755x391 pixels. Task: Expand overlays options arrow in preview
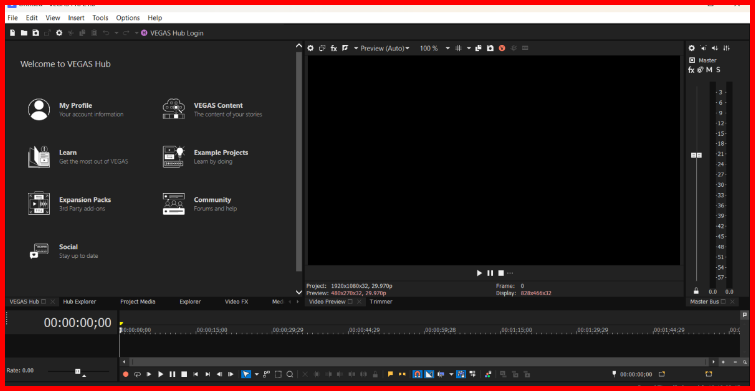(469, 48)
